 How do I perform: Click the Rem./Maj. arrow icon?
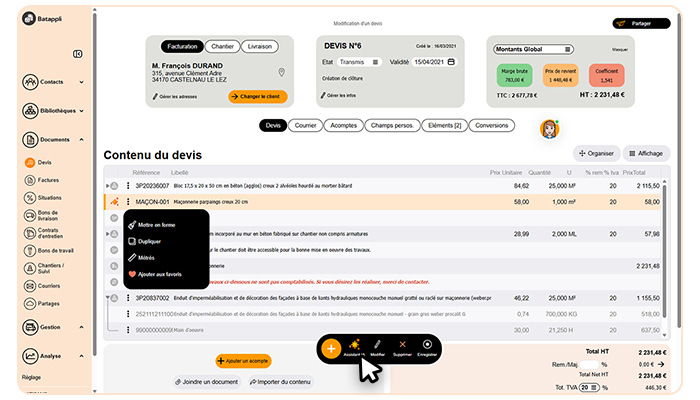click(661, 364)
